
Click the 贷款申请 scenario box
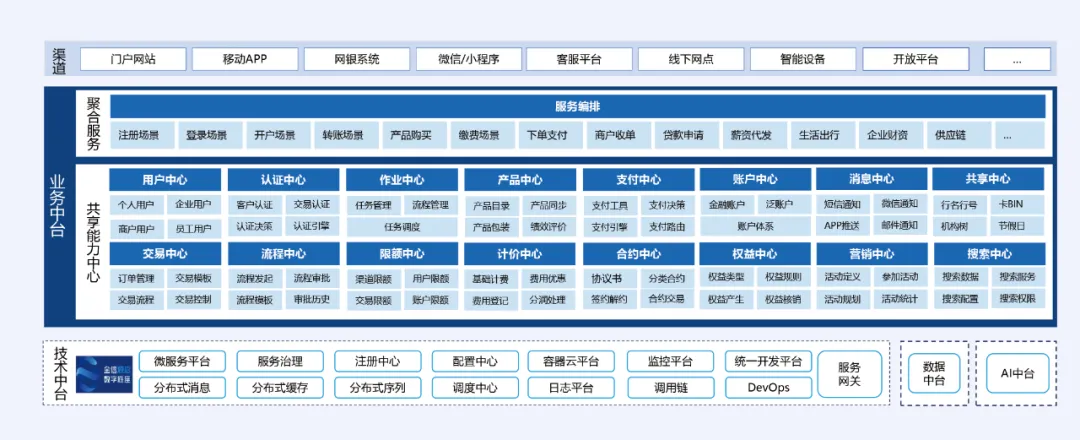683,135
